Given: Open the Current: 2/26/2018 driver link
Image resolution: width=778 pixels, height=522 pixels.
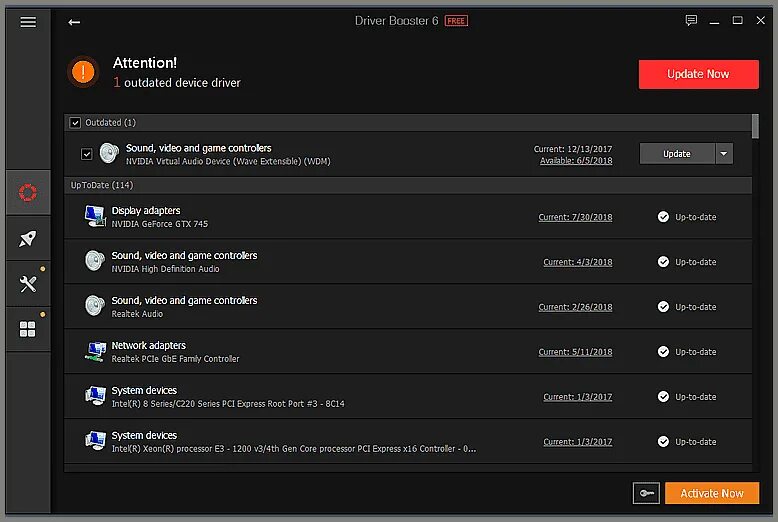Looking at the screenshot, I should pyautogui.click(x=575, y=307).
